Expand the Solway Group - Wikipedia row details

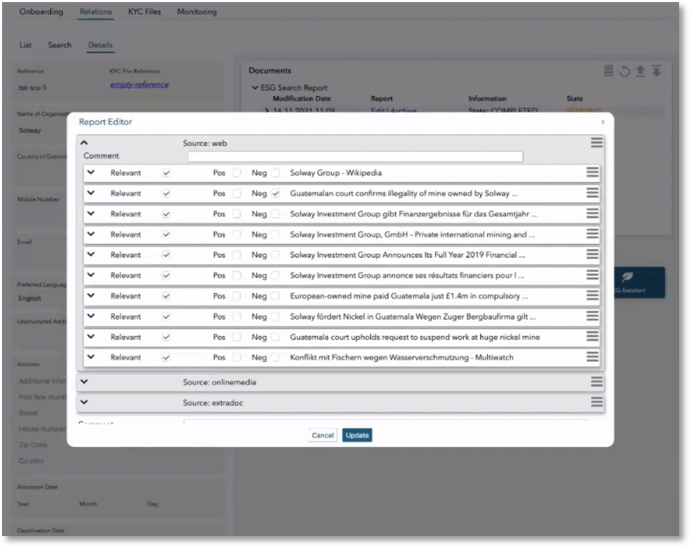tap(91, 173)
